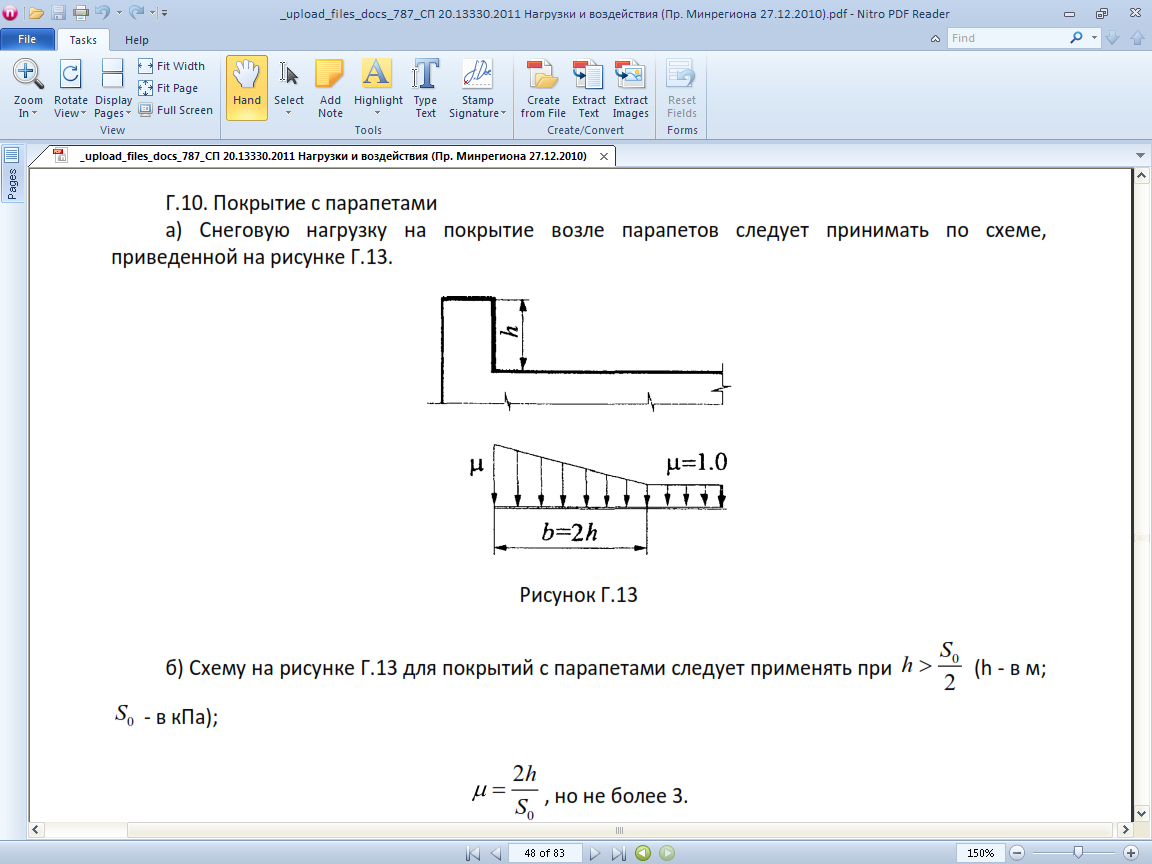This screenshot has width=1152, height=864.
Task: Click the Open folder icon in quick access
Action: [x=35, y=12]
